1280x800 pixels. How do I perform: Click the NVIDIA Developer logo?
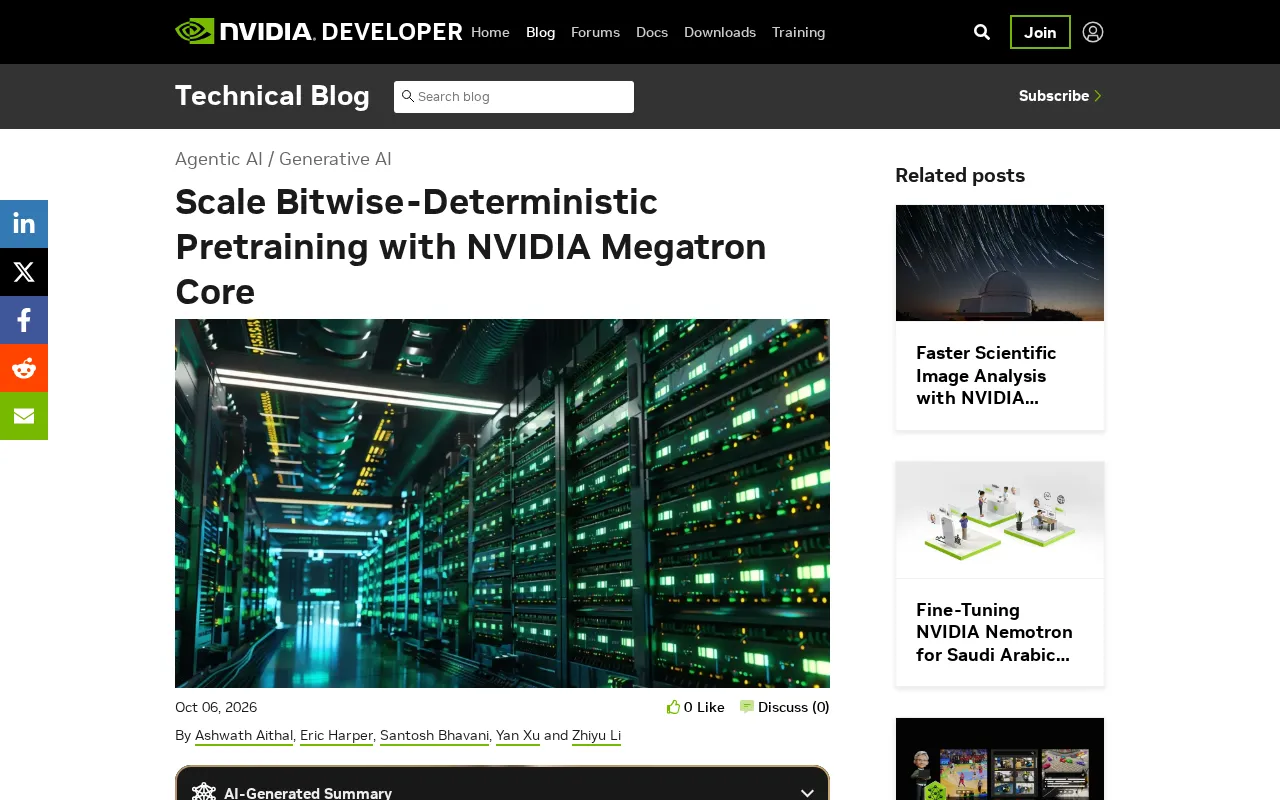(x=318, y=32)
